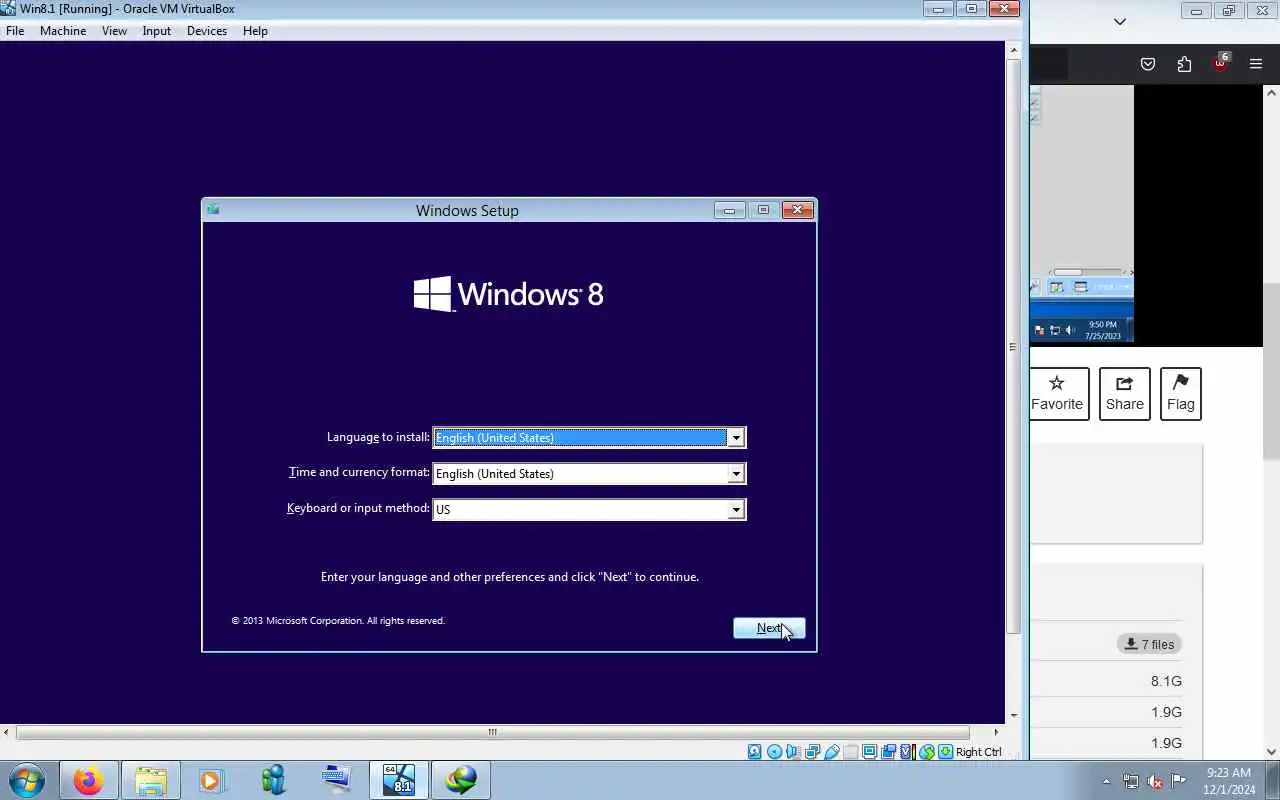Open the VirtualBox File menu

[15, 31]
